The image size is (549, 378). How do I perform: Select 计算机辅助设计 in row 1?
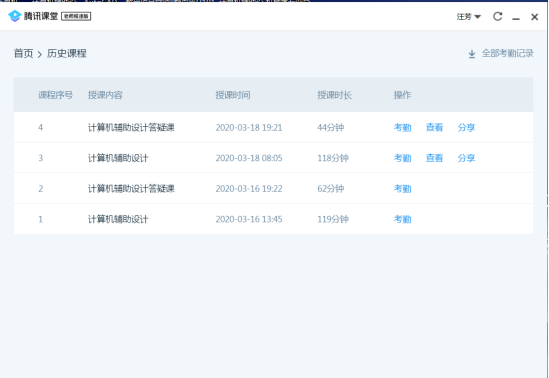click(118, 219)
